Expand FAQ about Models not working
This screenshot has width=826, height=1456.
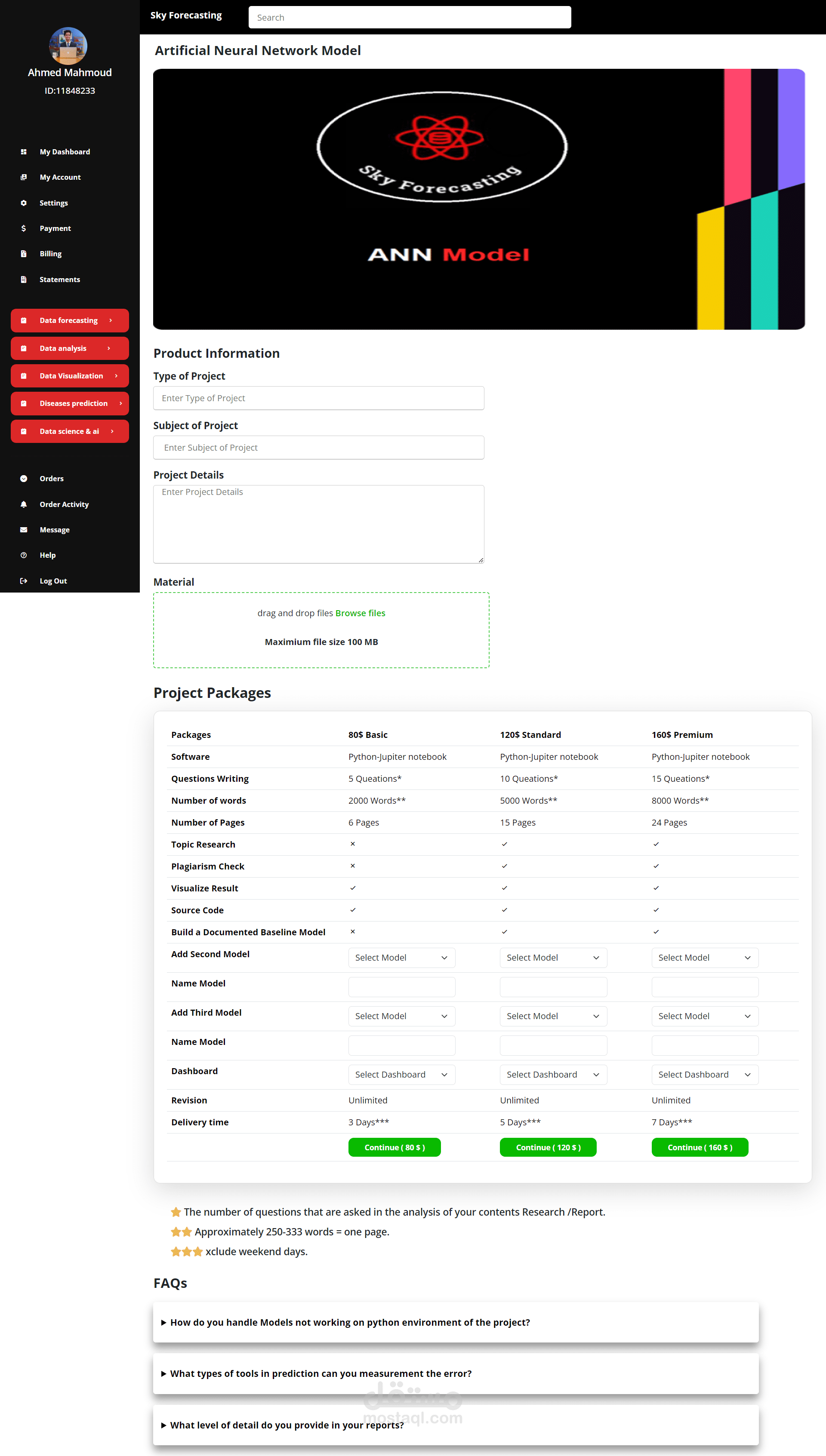coord(349,1322)
